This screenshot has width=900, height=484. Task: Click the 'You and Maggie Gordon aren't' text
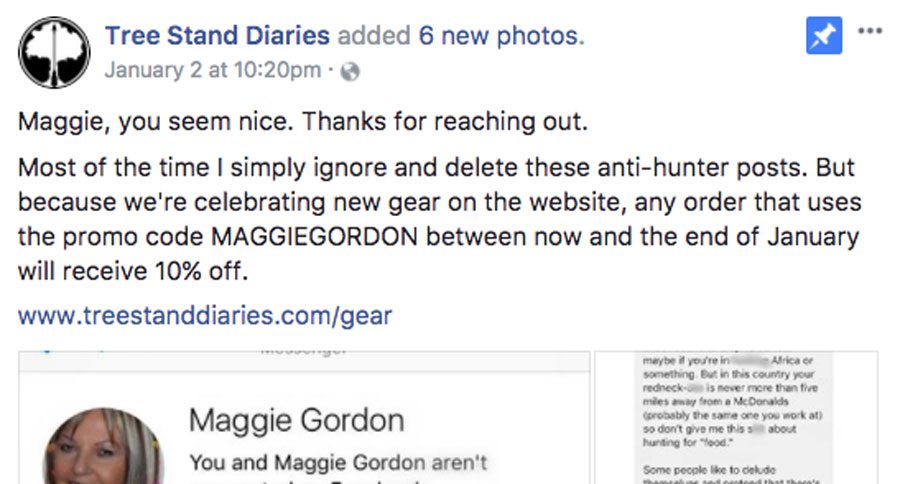338,463
